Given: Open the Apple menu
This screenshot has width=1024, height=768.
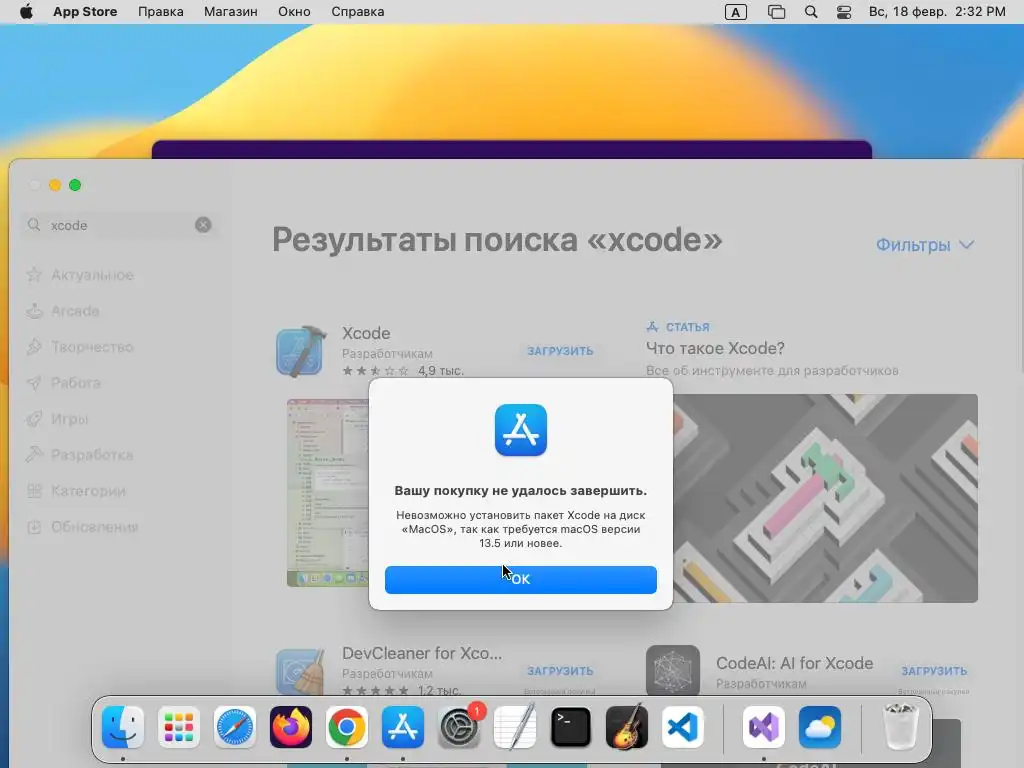Looking at the screenshot, I should pyautogui.click(x=26, y=12).
